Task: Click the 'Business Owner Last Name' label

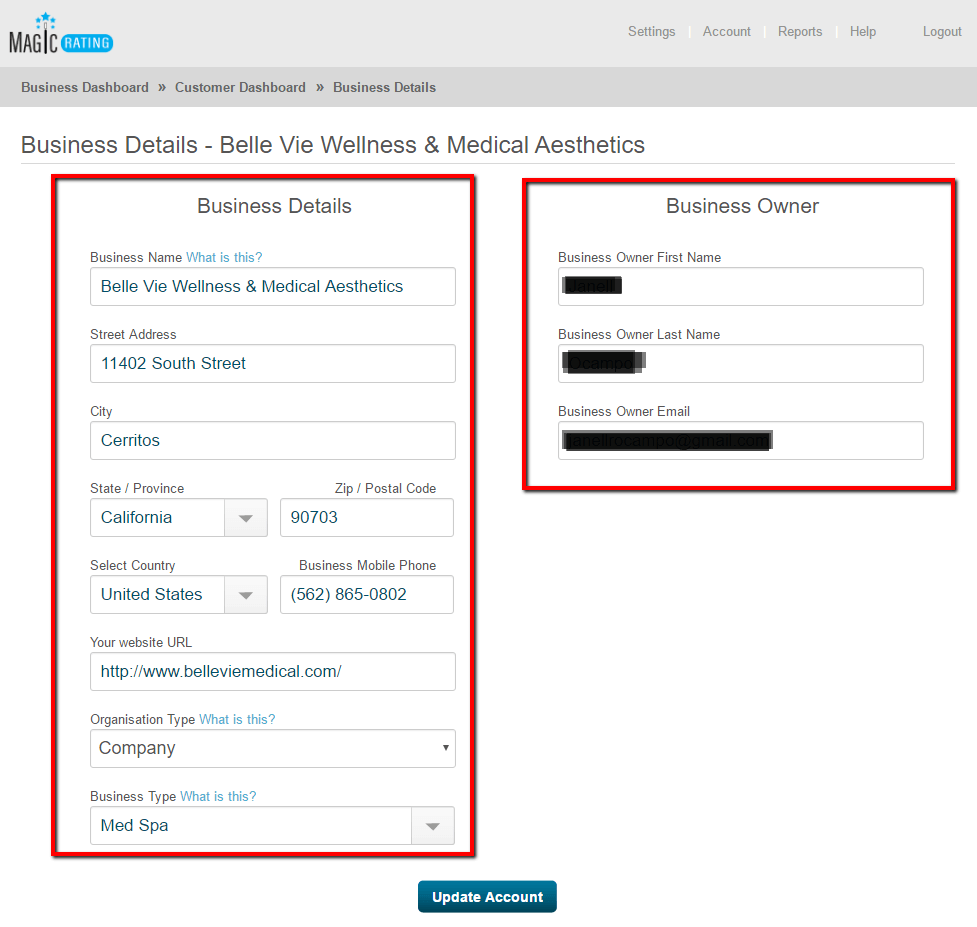Action: click(x=639, y=335)
